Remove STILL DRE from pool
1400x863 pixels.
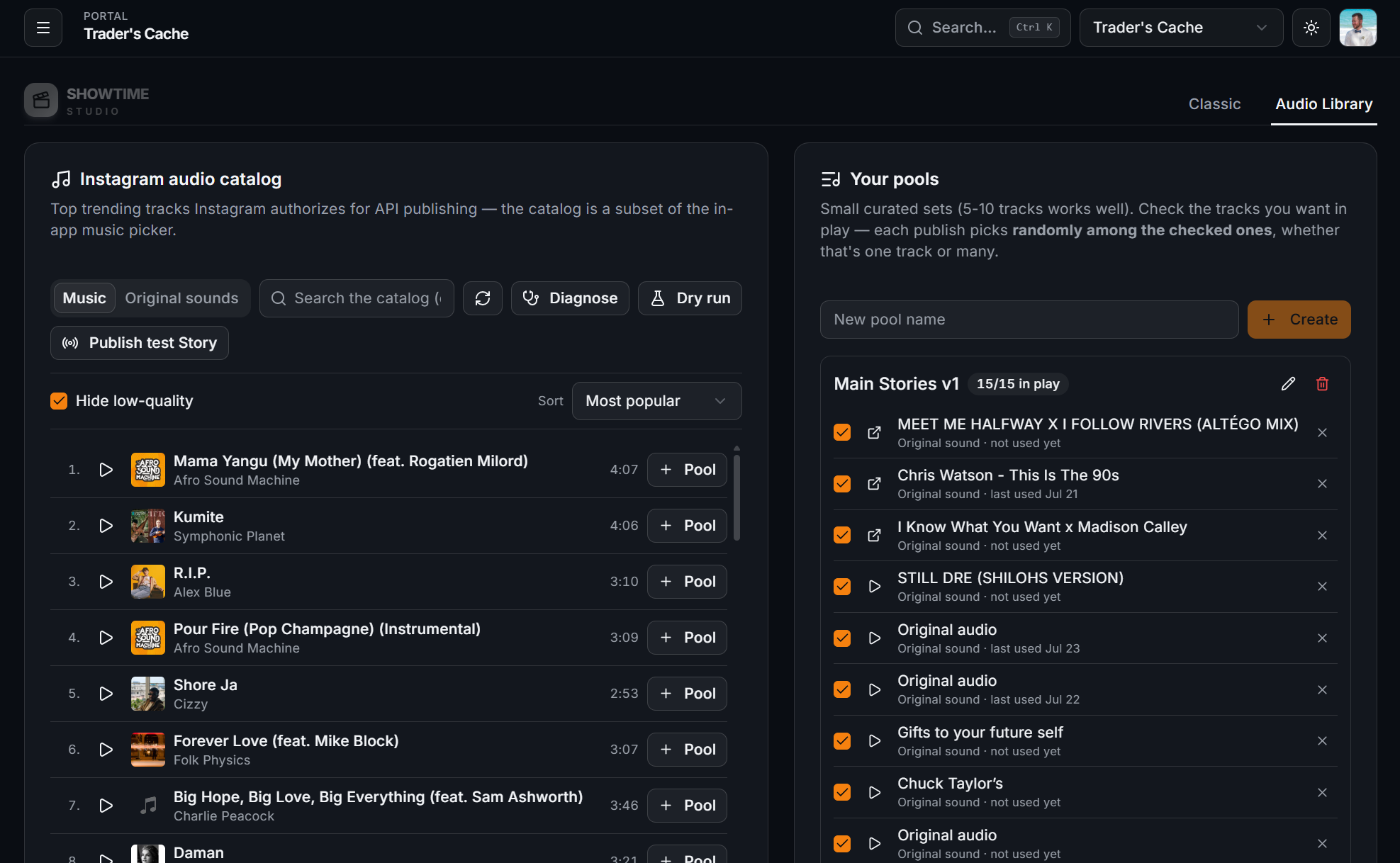point(1322,587)
